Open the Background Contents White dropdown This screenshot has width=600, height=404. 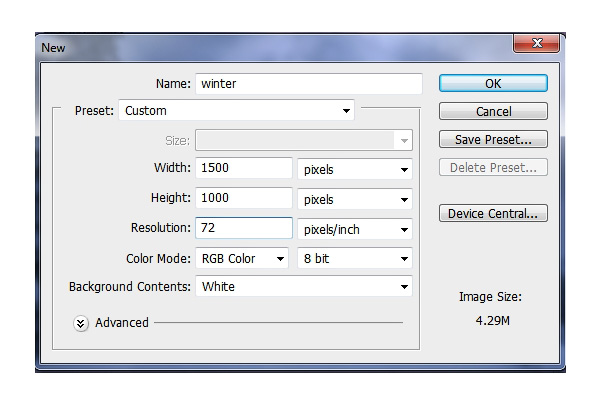click(x=304, y=286)
